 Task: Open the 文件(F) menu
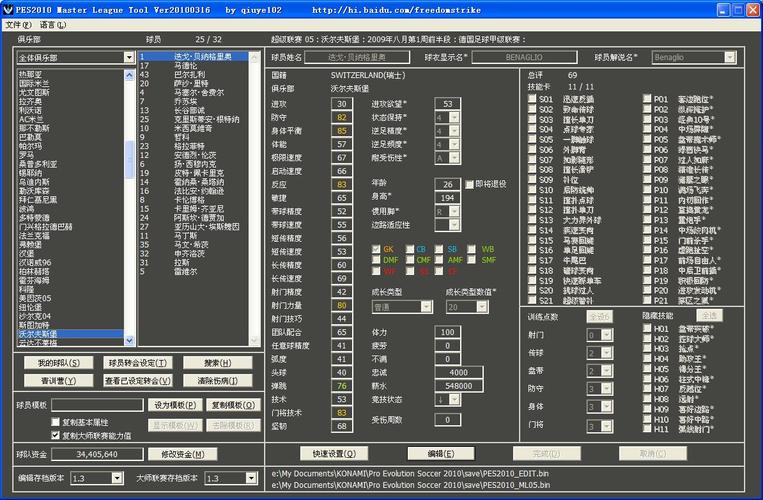(18, 24)
